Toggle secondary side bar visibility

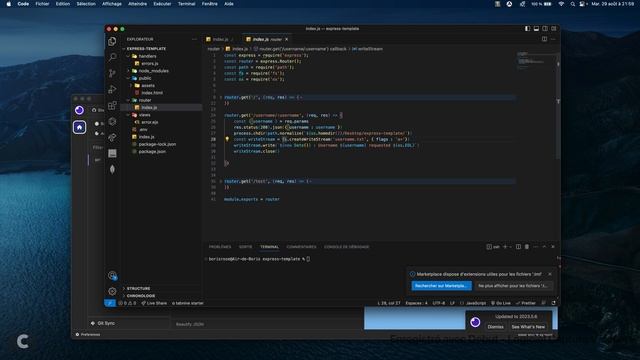click(x=545, y=29)
